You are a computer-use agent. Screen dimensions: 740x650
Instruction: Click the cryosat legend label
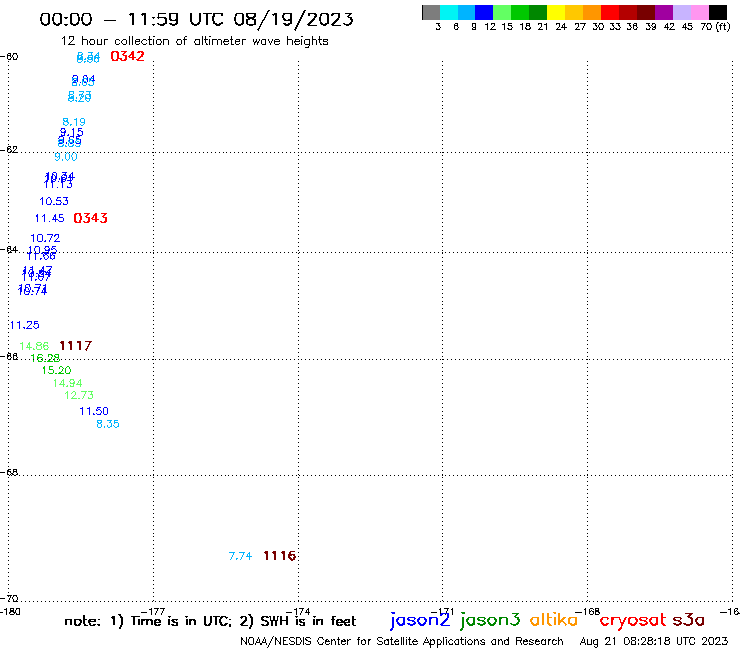pyautogui.click(x=633, y=620)
